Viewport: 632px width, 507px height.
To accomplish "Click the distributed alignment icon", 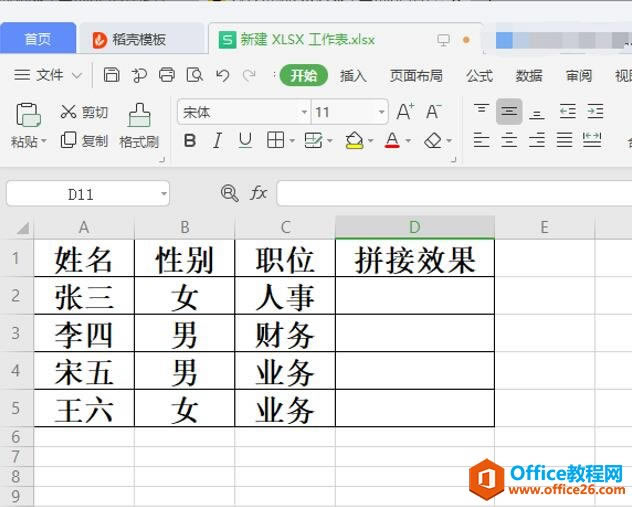I will pyautogui.click(x=592, y=140).
